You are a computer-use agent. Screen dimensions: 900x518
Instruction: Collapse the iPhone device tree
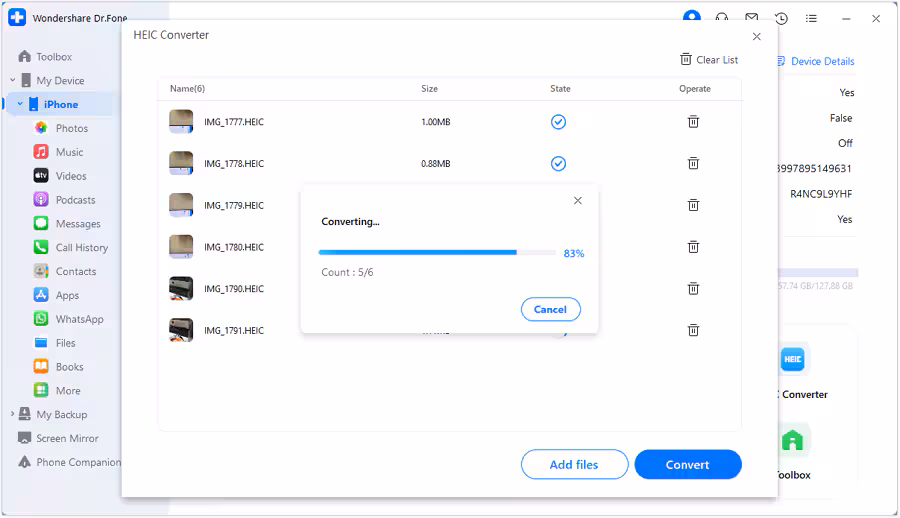(x=20, y=104)
